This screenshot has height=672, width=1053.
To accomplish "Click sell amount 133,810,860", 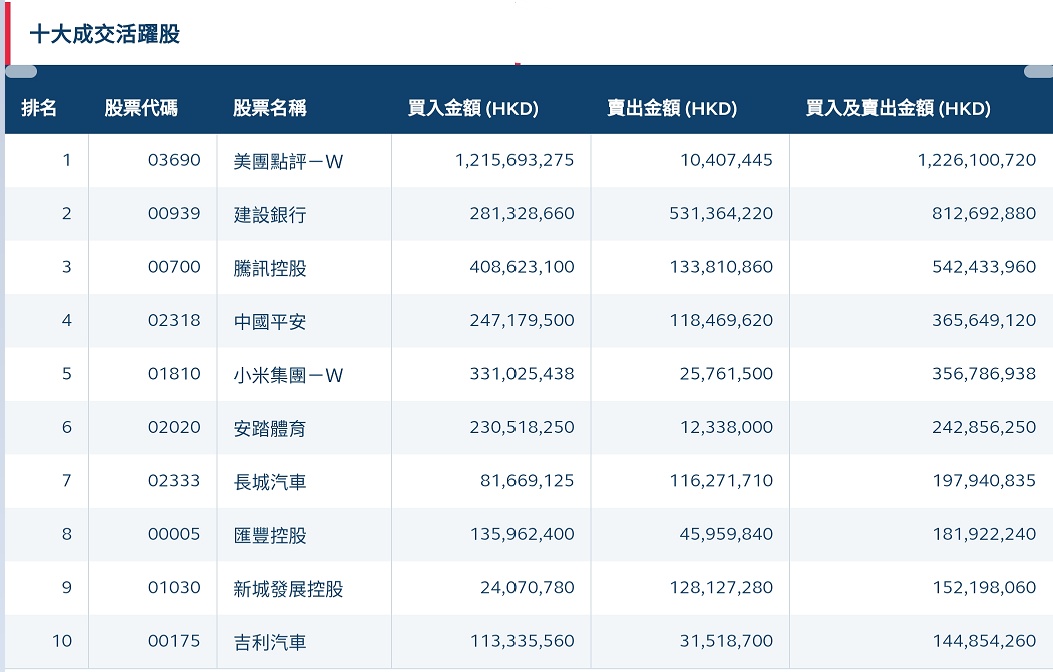I will (721, 267).
